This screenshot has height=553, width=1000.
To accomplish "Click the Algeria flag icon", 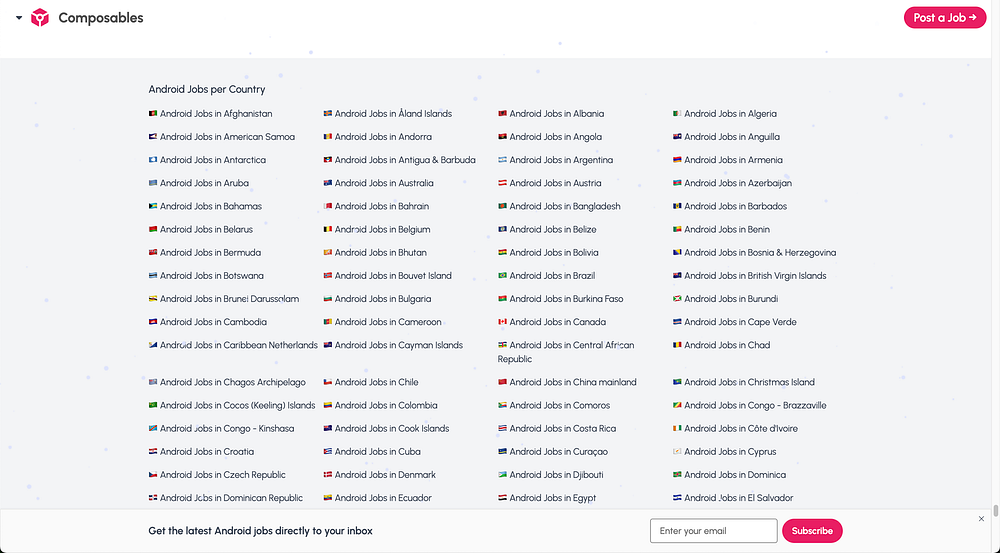I will (677, 114).
